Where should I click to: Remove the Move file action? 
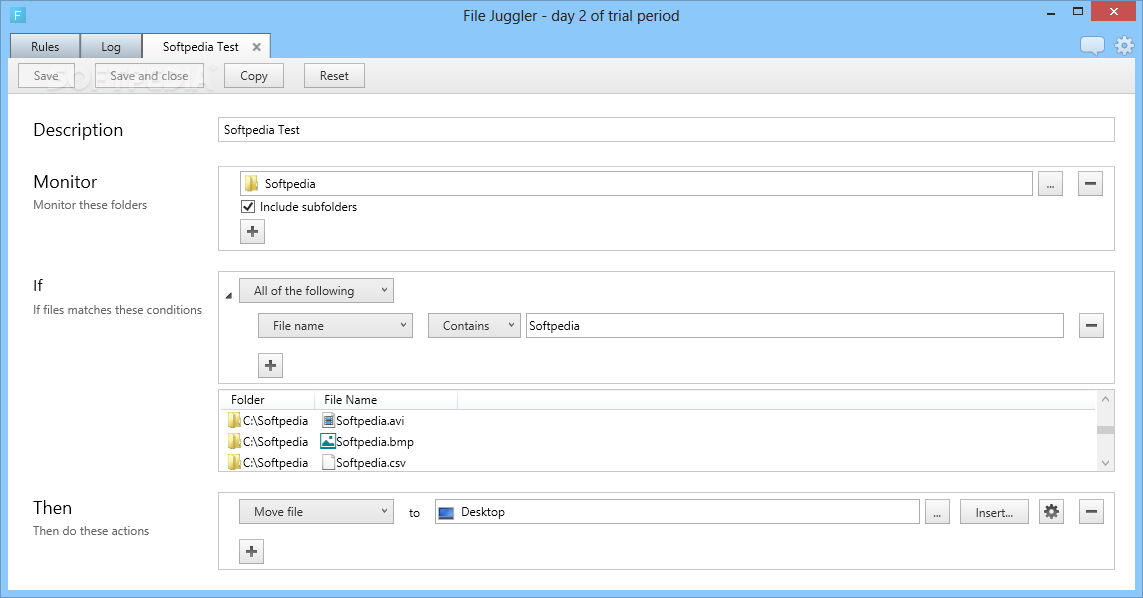click(1091, 512)
